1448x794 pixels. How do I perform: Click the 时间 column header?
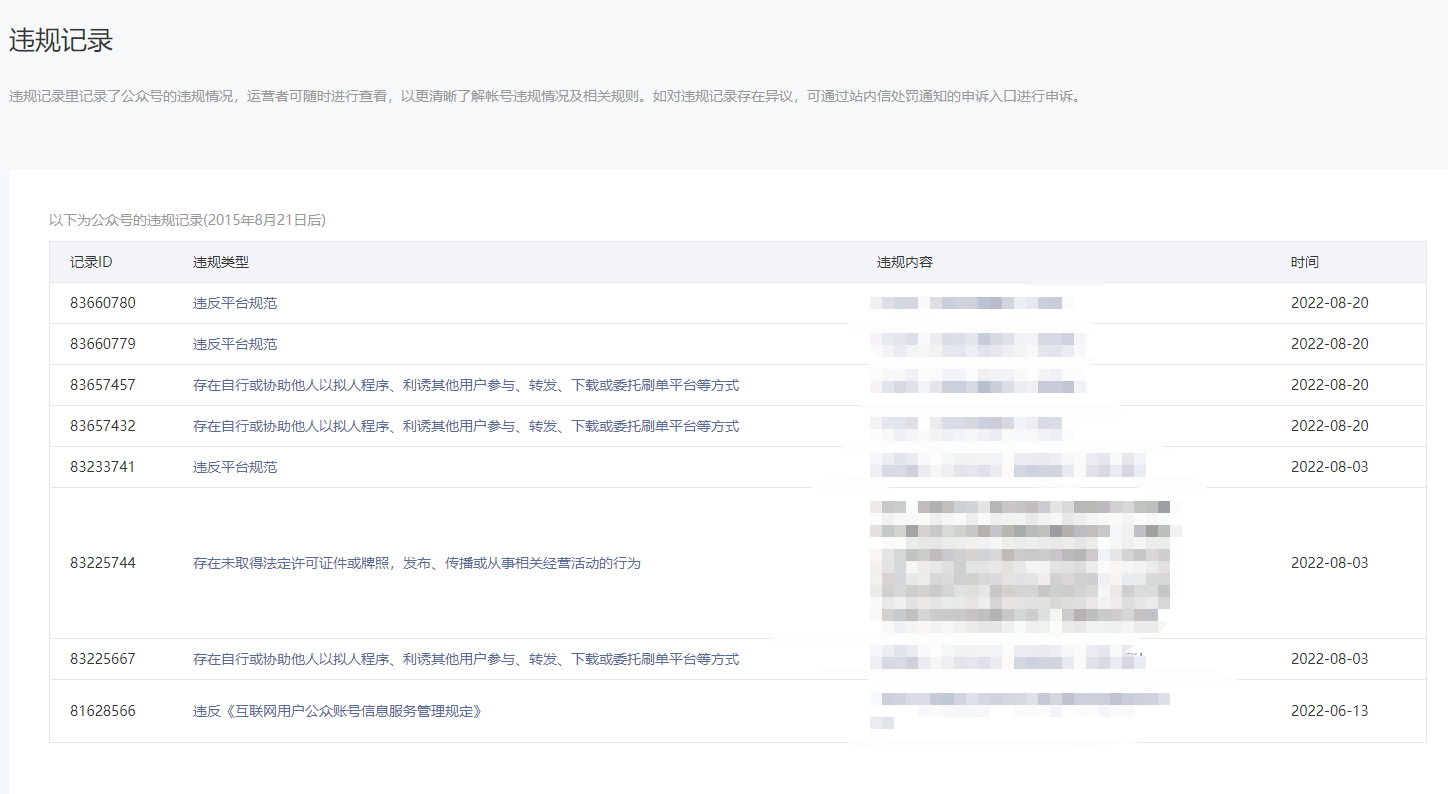click(1305, 262)
